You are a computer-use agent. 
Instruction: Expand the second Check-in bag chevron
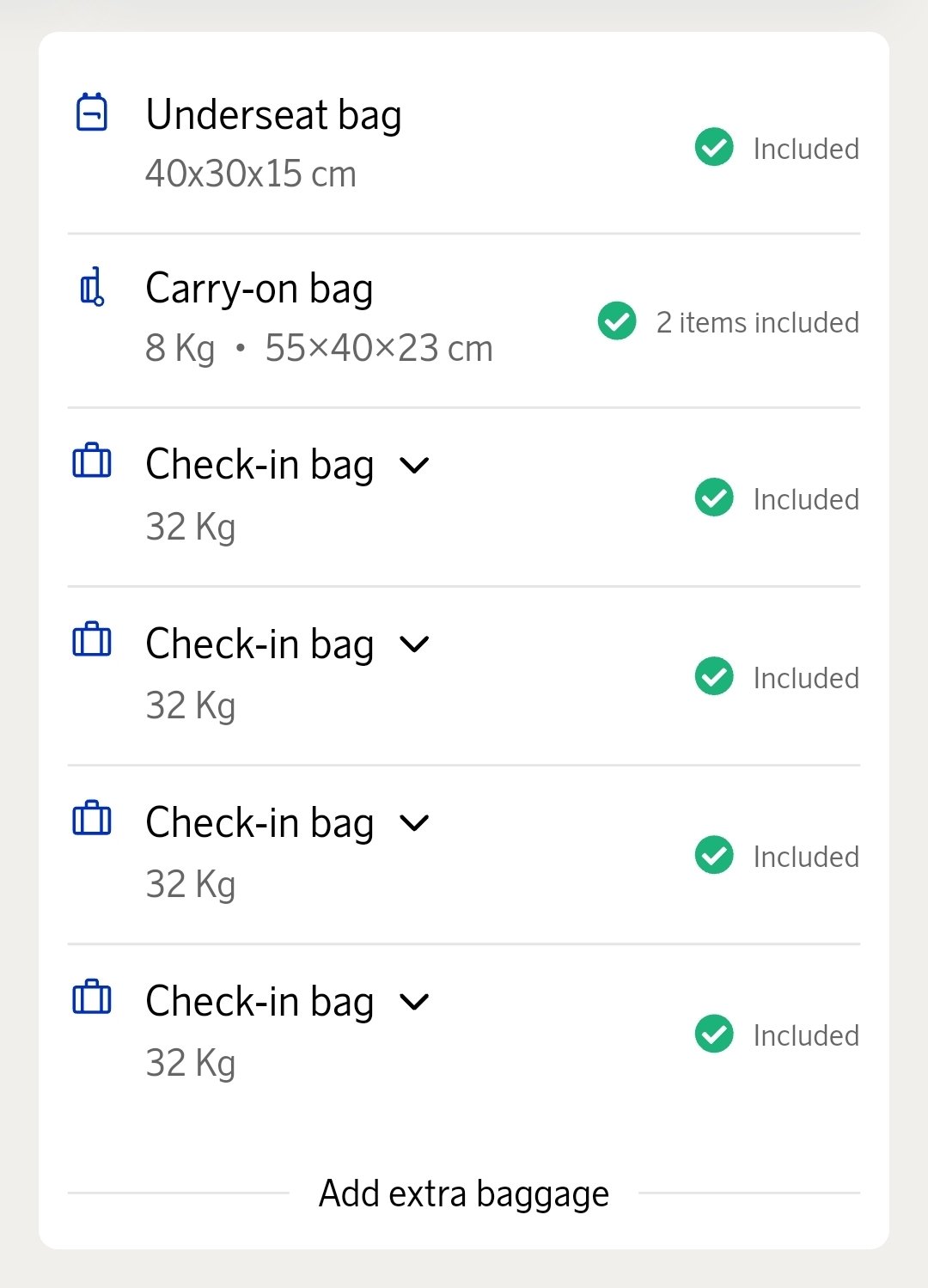click(415, 644)
